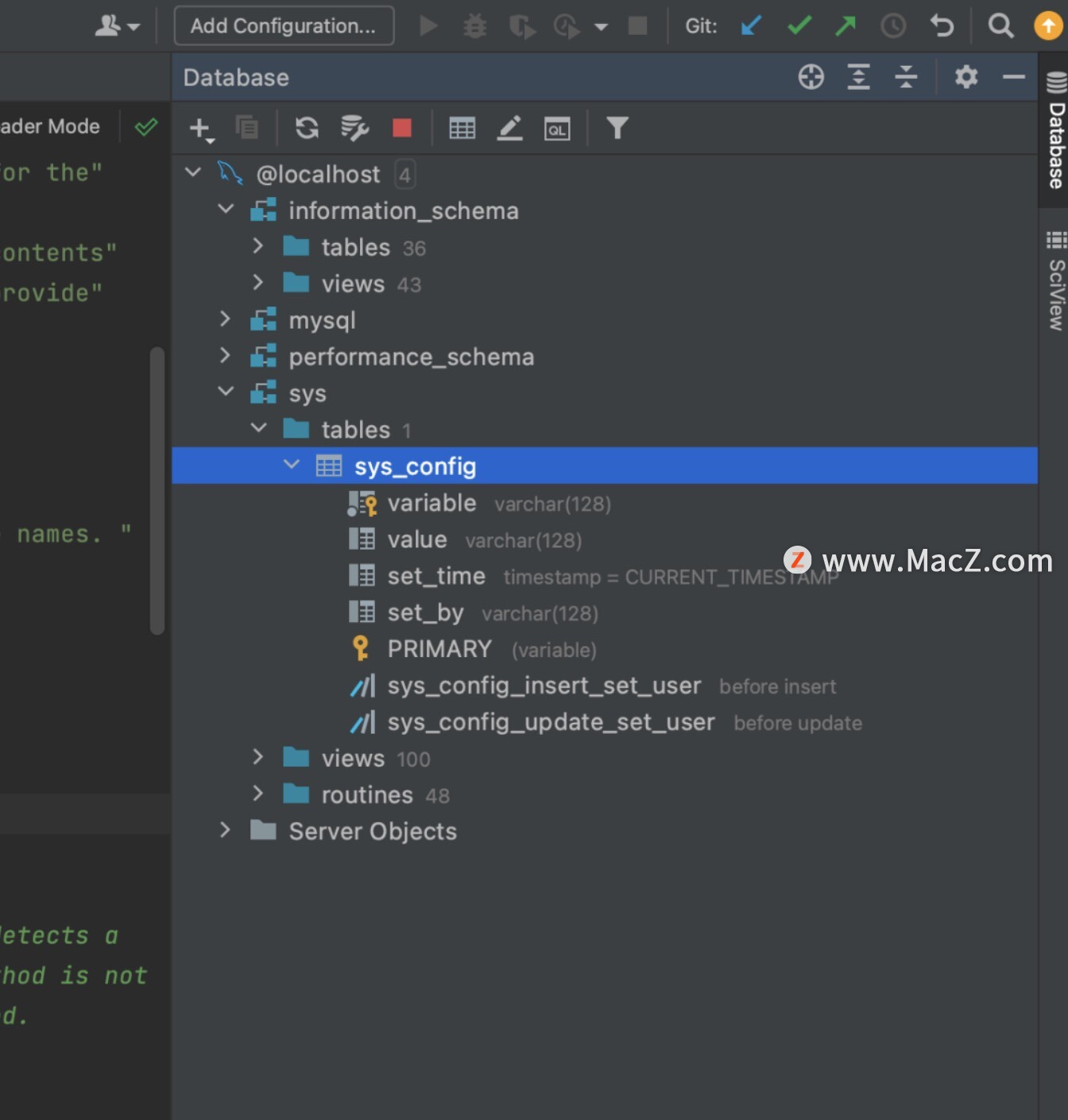Expand performance_schema node
Image resolution: width=1068 pixels, height=1120 pixels.
pyautogui.click(x=225, y=355)
